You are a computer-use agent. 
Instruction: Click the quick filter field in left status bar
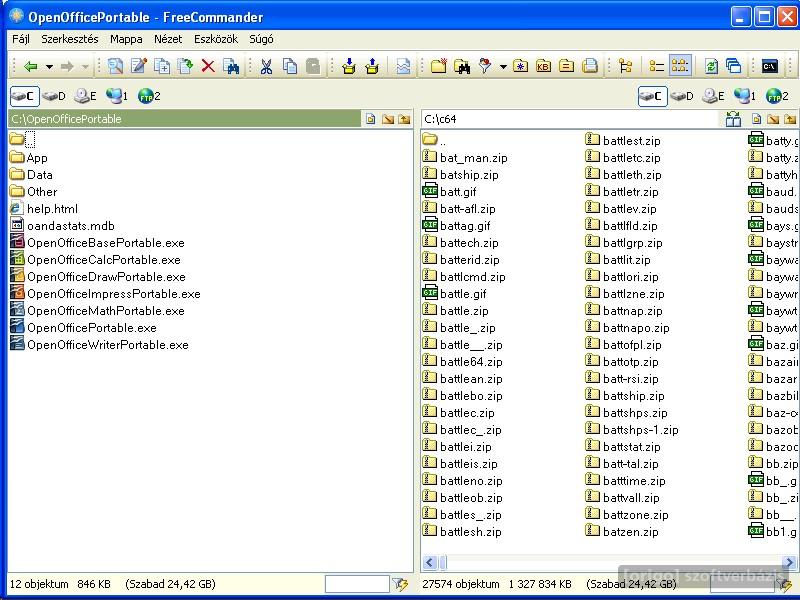point(357,584)
